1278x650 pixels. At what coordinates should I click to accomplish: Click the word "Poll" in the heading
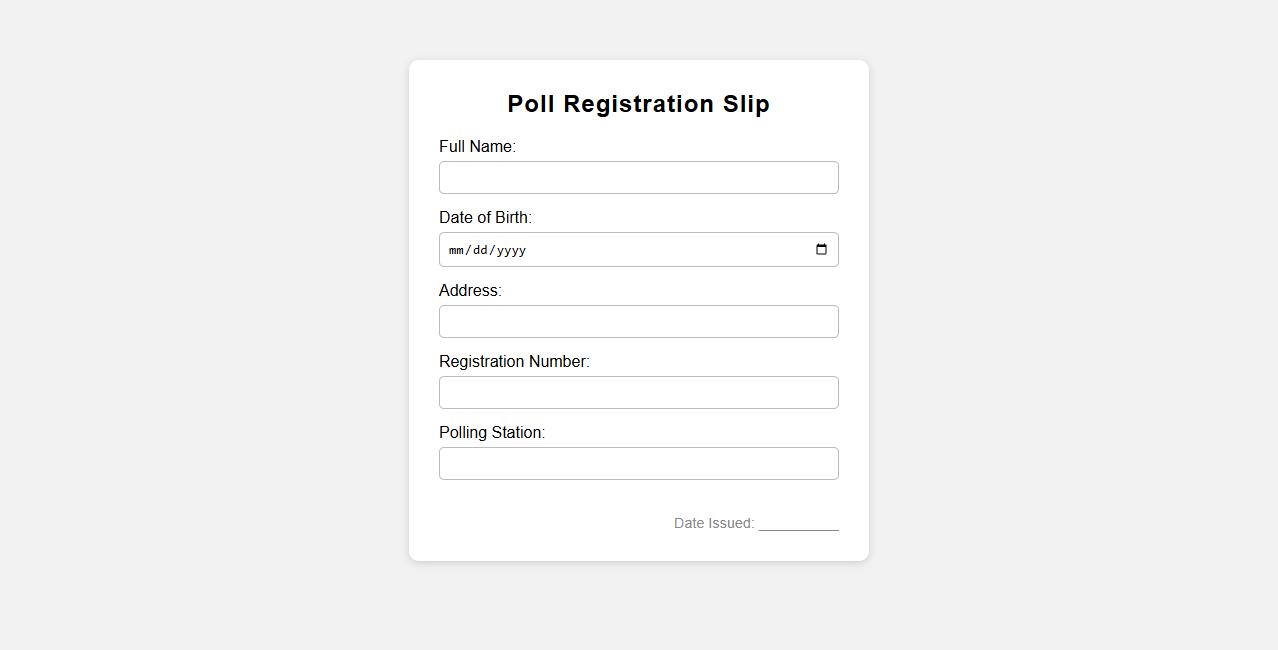click(531, 104)
